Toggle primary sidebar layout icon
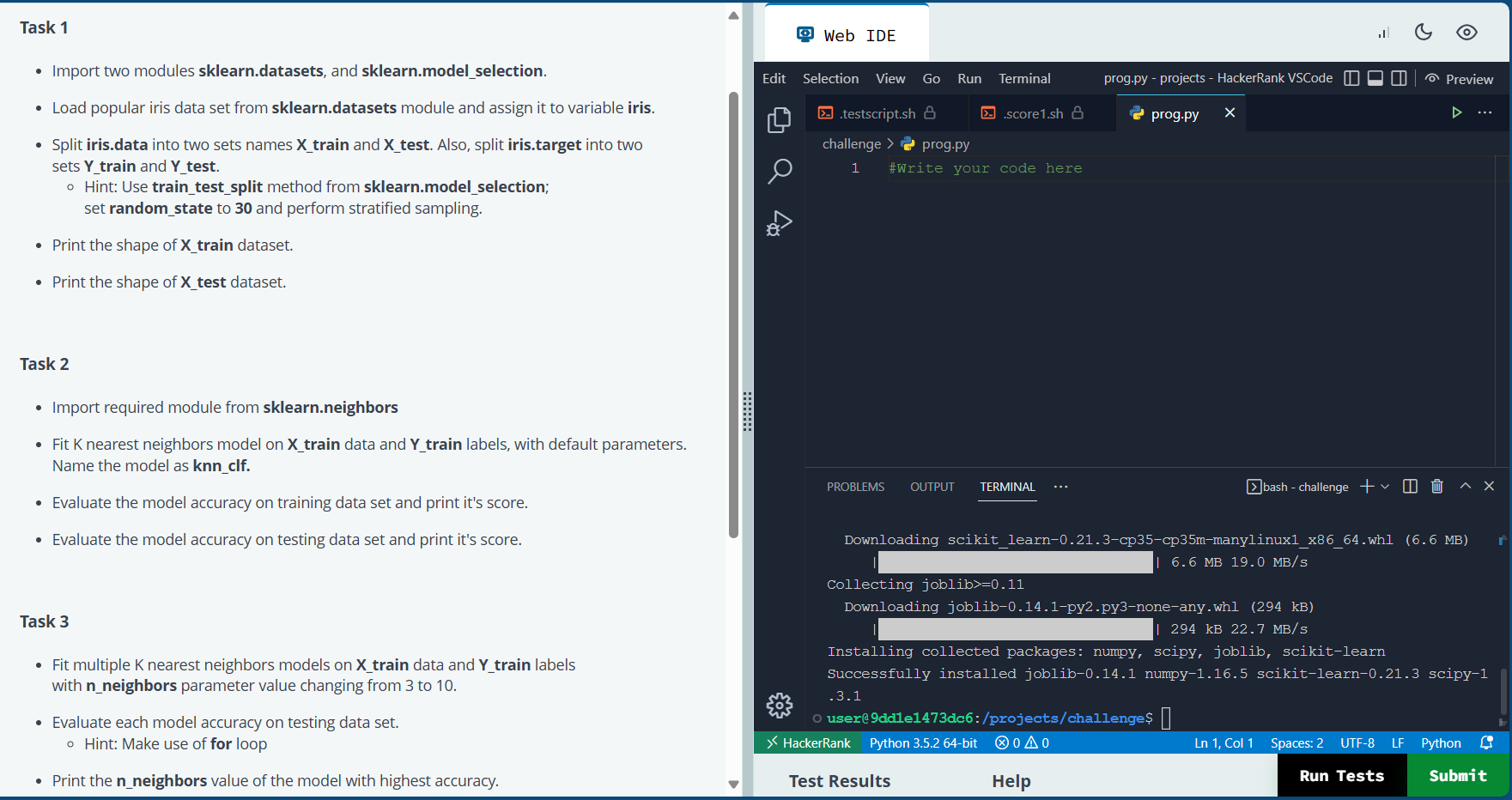This screenshot has height=800, width=1512. (1351, 78)
